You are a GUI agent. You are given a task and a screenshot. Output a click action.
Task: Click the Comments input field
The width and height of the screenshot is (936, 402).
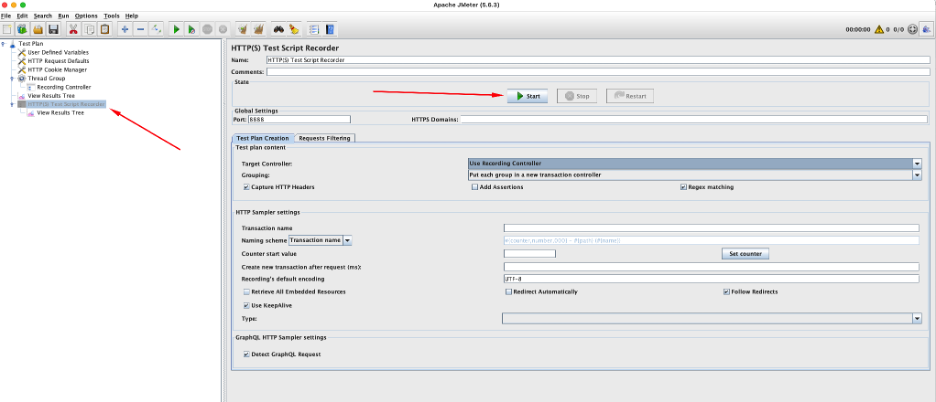click(598, 72)
